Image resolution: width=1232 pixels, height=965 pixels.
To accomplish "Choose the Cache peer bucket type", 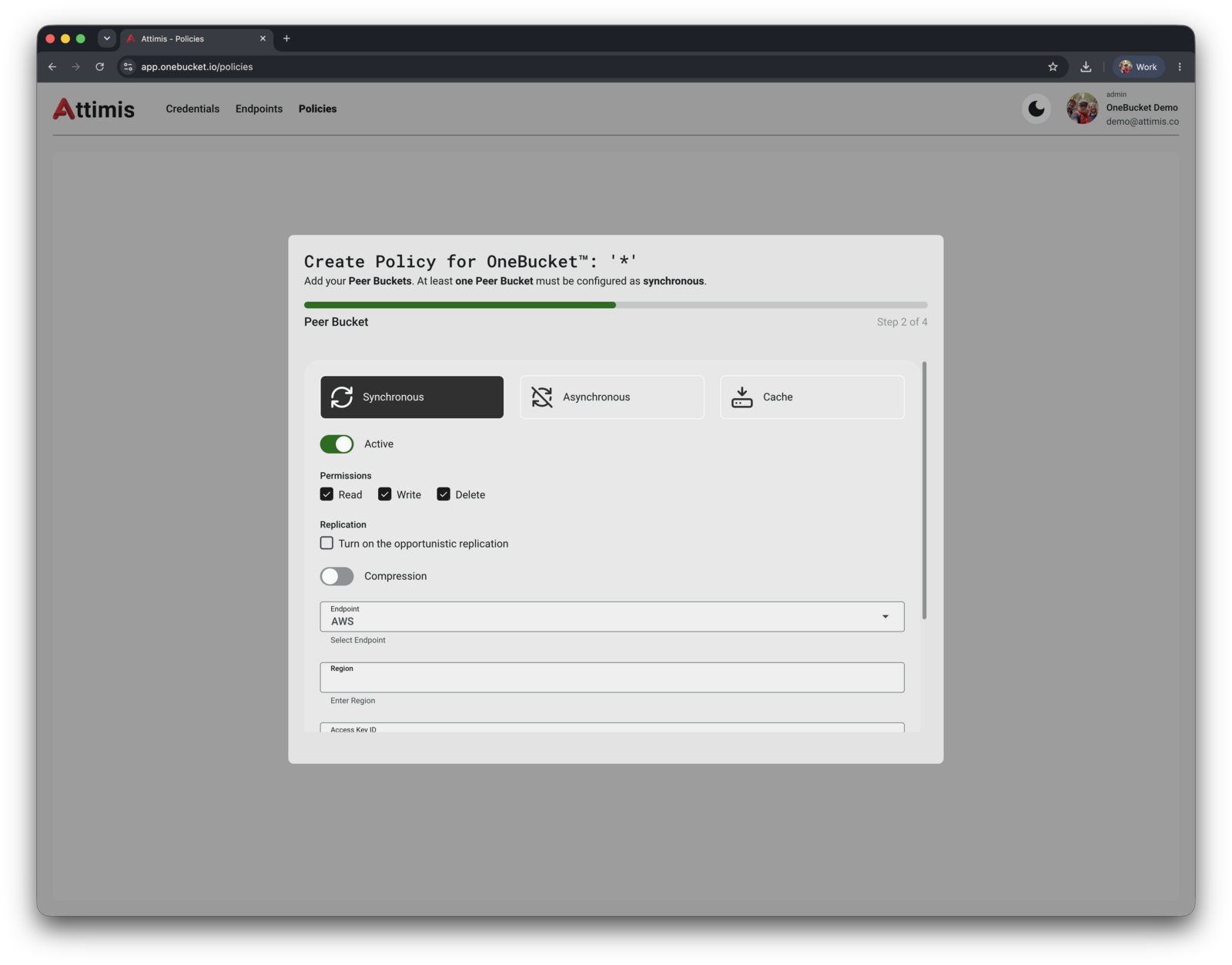I will pyautogui.click(x=812, y=397).
